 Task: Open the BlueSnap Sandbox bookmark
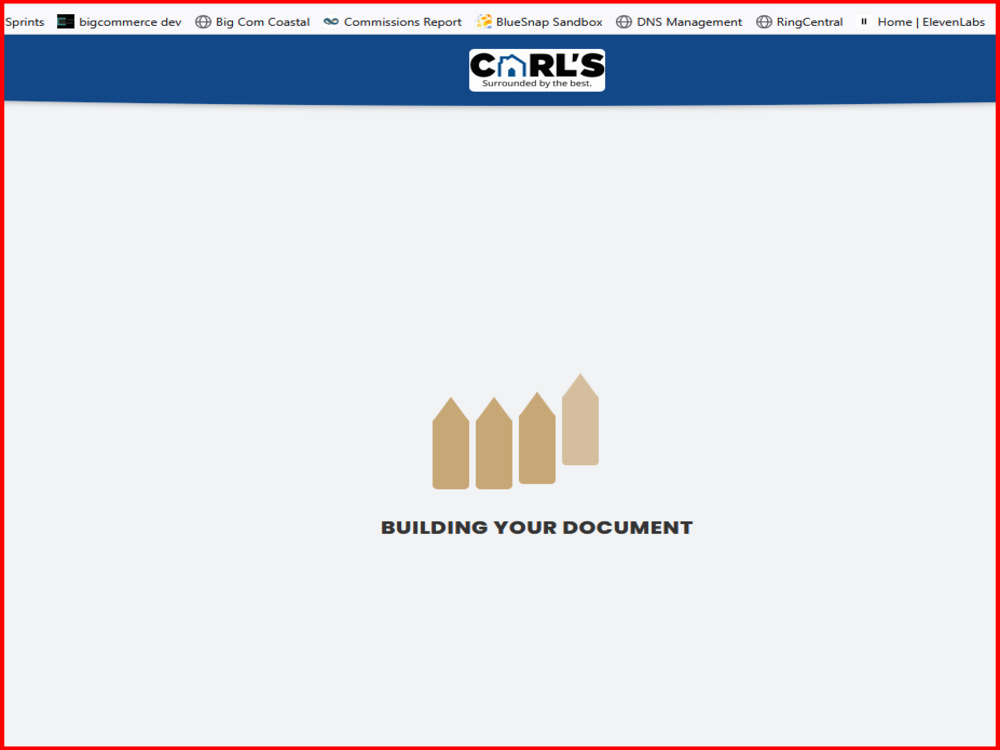point(539,22)
